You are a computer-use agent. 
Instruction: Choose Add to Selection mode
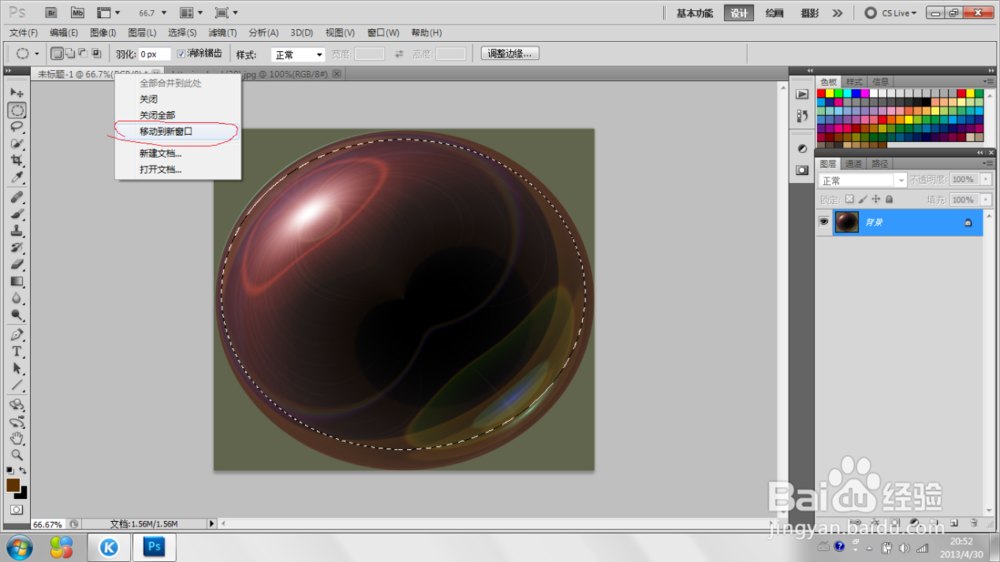tap(70, 54)
